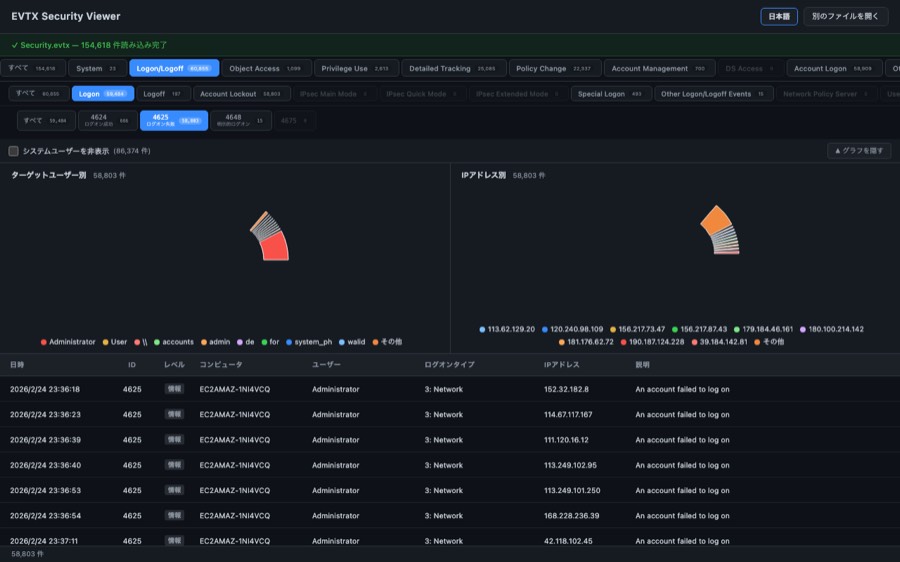This screenshot has height=562, width=900.
Task: Select the すべて 154,618 category tab
Action: pyautogui.click(x=33, y=68)
